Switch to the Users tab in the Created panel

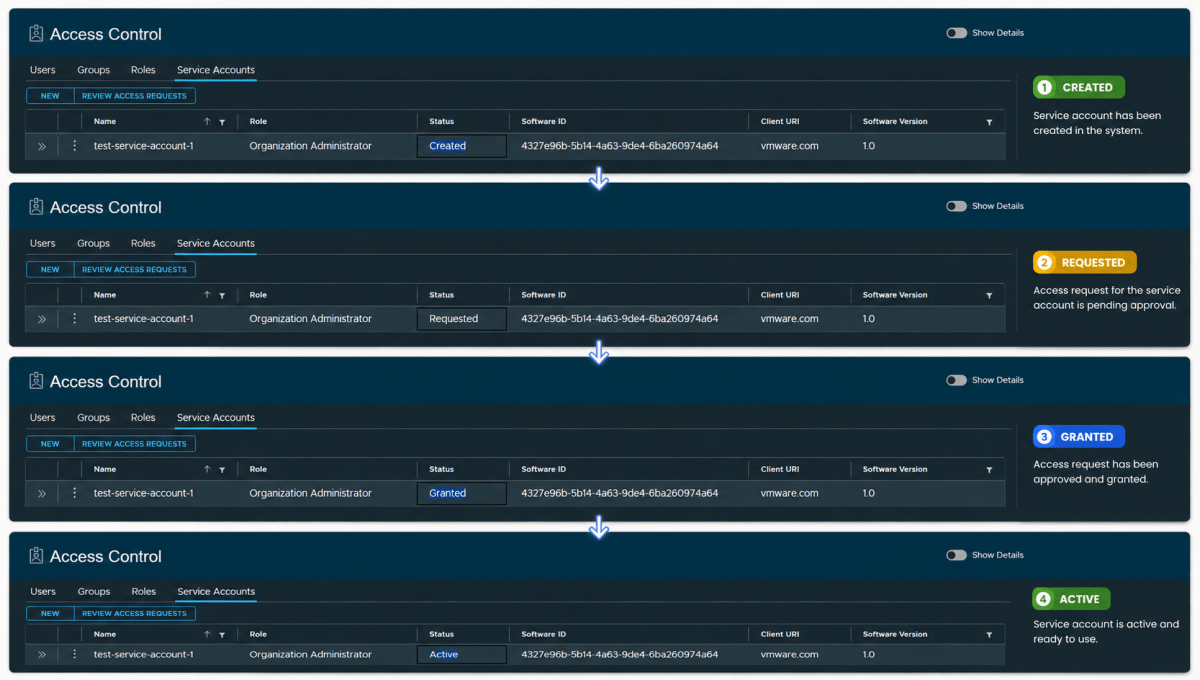(x=43, y=70)
